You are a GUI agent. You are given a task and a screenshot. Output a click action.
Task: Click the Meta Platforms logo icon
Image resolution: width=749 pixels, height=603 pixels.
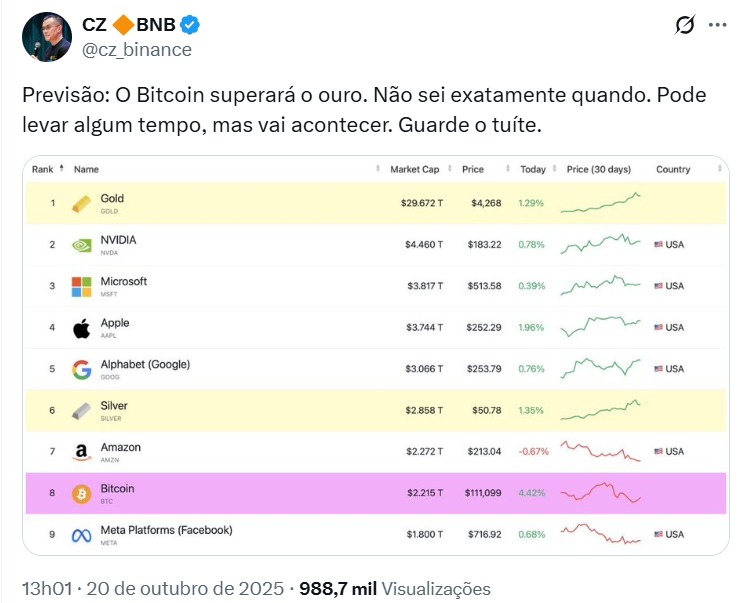(x=82, y=536)
